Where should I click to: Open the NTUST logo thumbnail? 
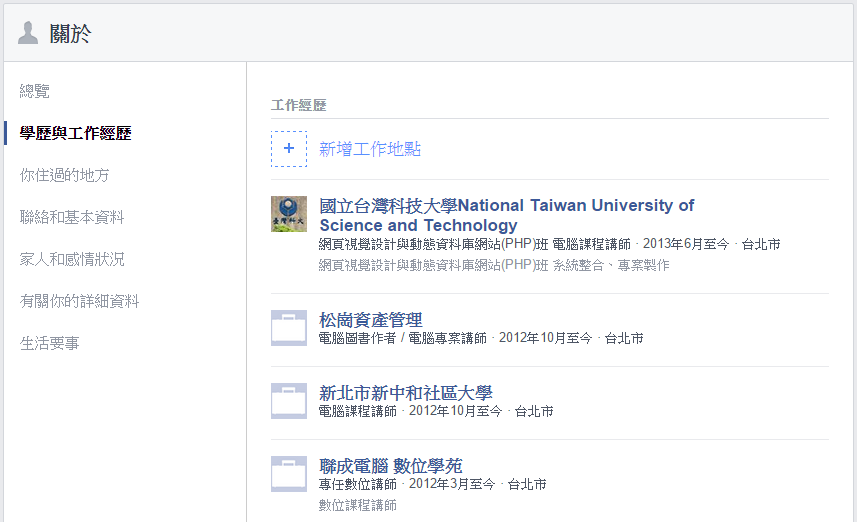click(289, 214)
